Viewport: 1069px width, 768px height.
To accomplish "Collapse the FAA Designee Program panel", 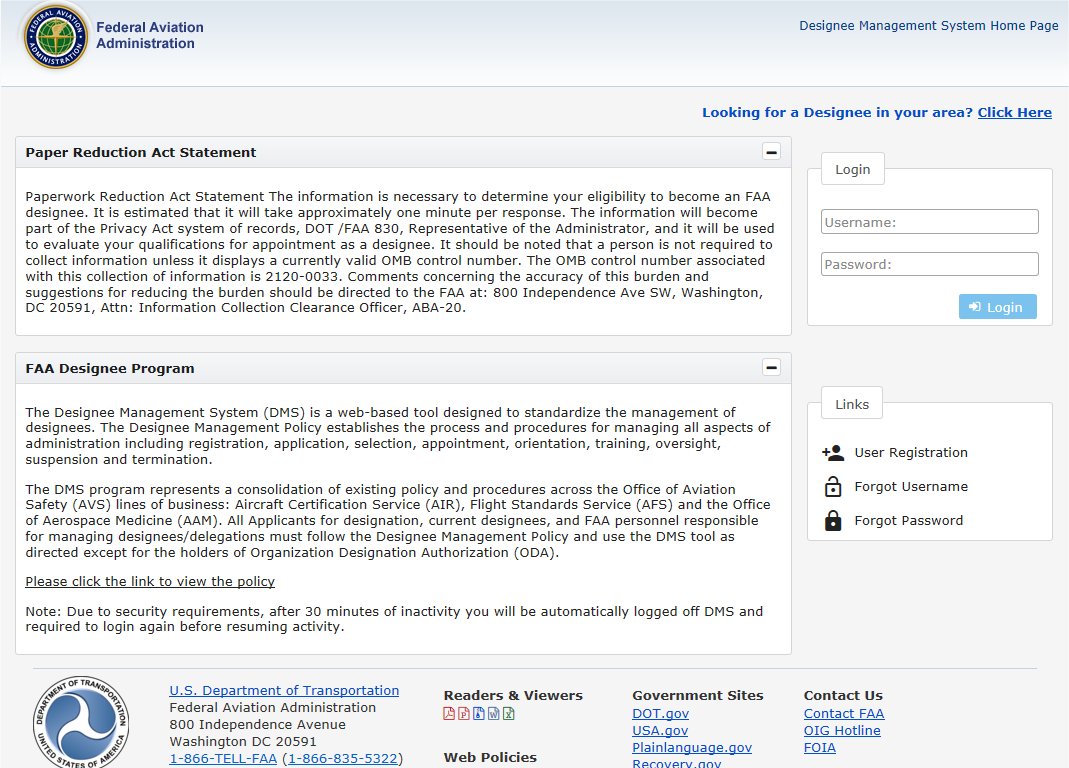I will [x=771, y=368].
